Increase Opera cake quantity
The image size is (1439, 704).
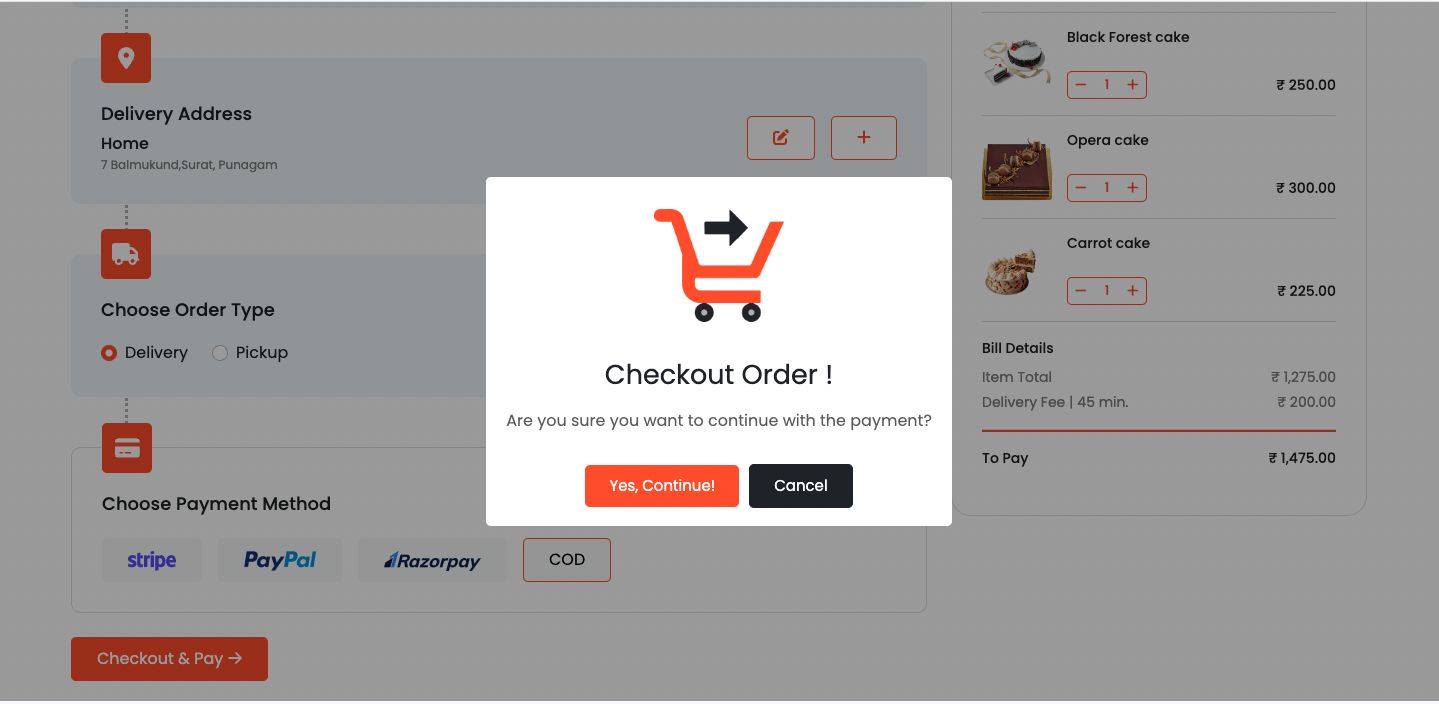[x=1132, y=188]
